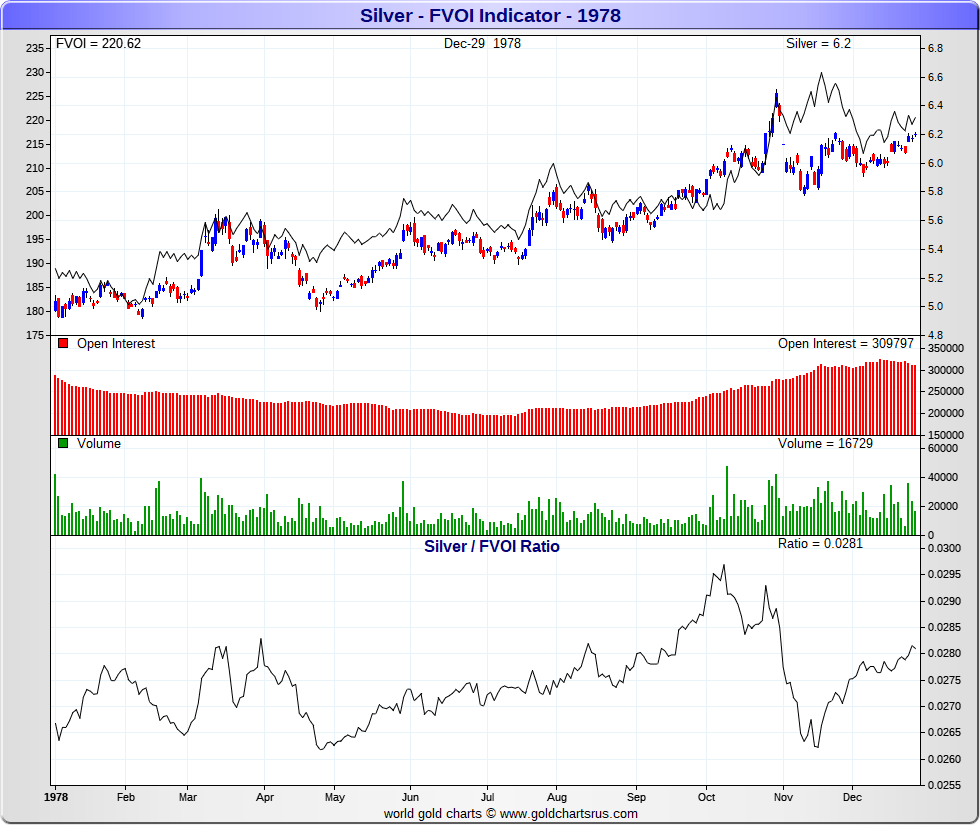Click the 'Dec-29 1978' date label
Image resolution: width=980 pixels, height=825 pixels.
pyautogui.click(x=482, y=44)
